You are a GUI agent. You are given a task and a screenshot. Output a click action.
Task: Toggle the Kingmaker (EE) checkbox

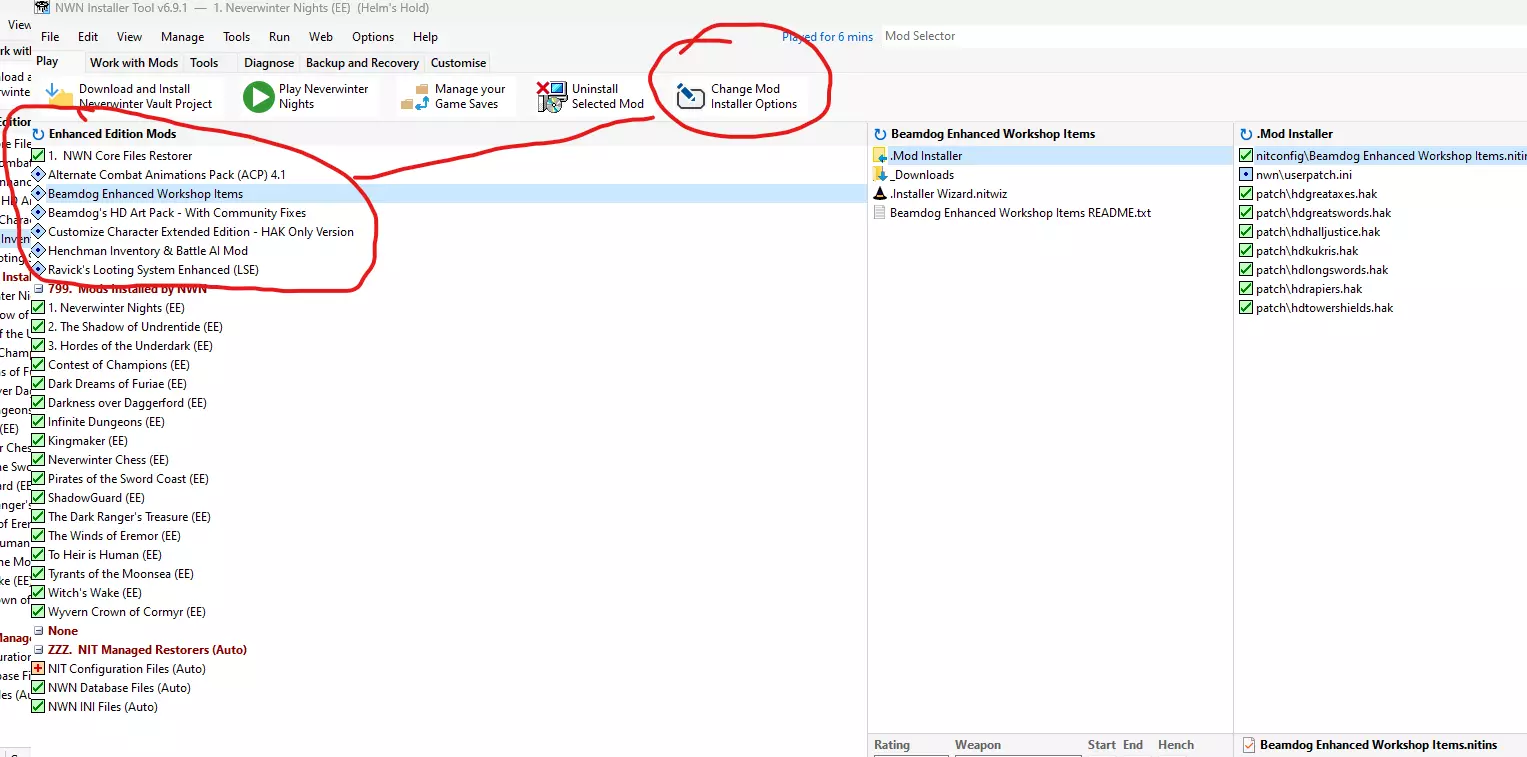(x=38, y=441)
